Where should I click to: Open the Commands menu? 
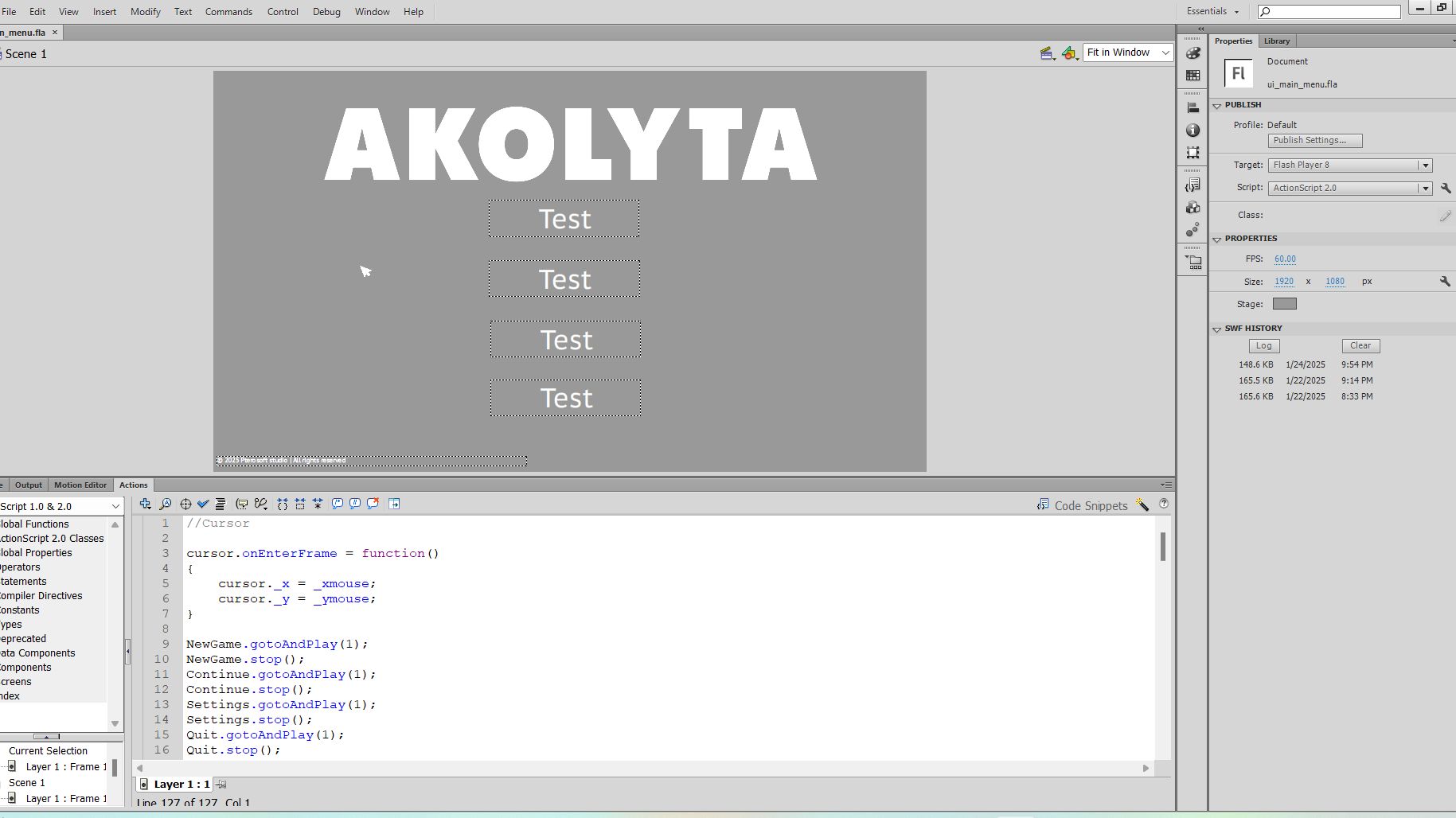228,11
